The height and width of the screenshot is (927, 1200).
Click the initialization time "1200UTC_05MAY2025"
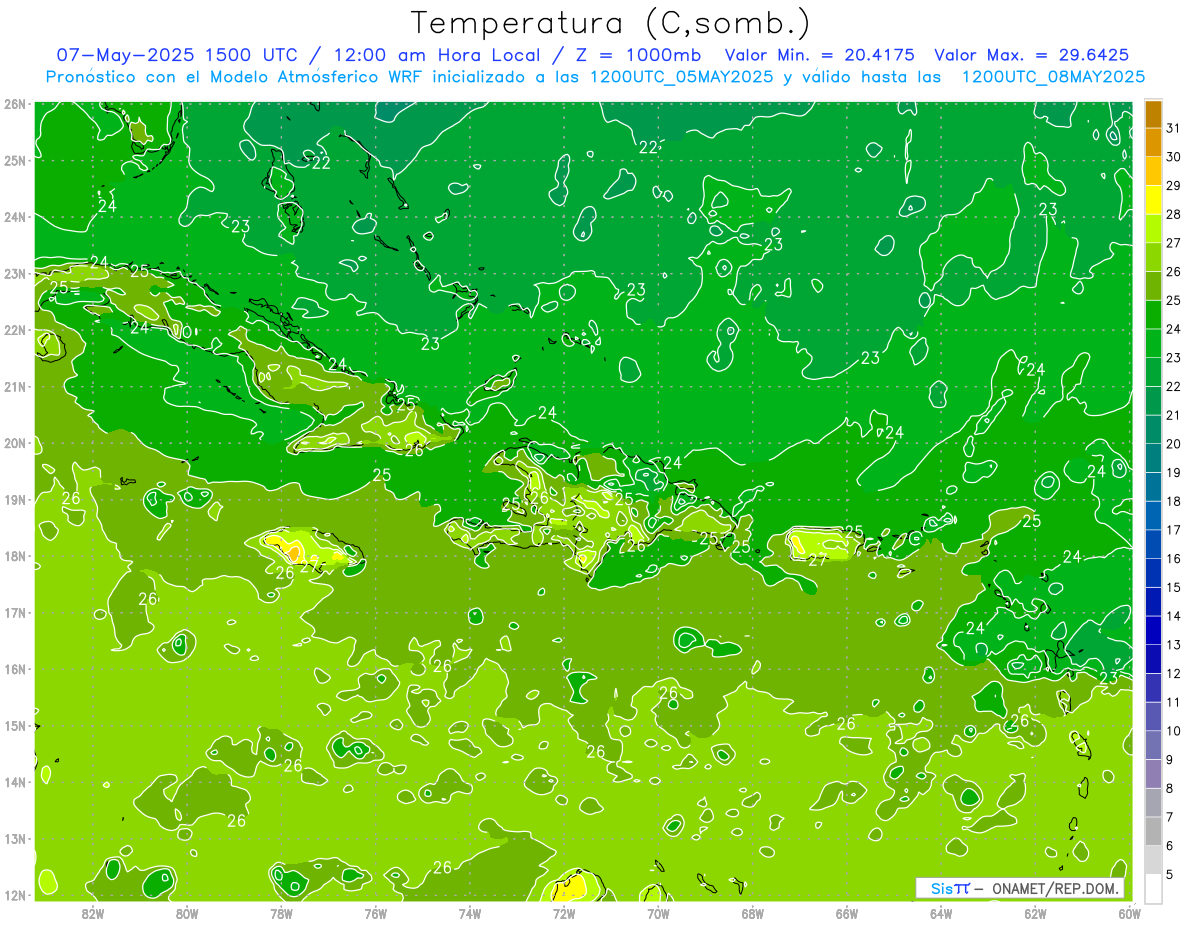pos(681,77)
